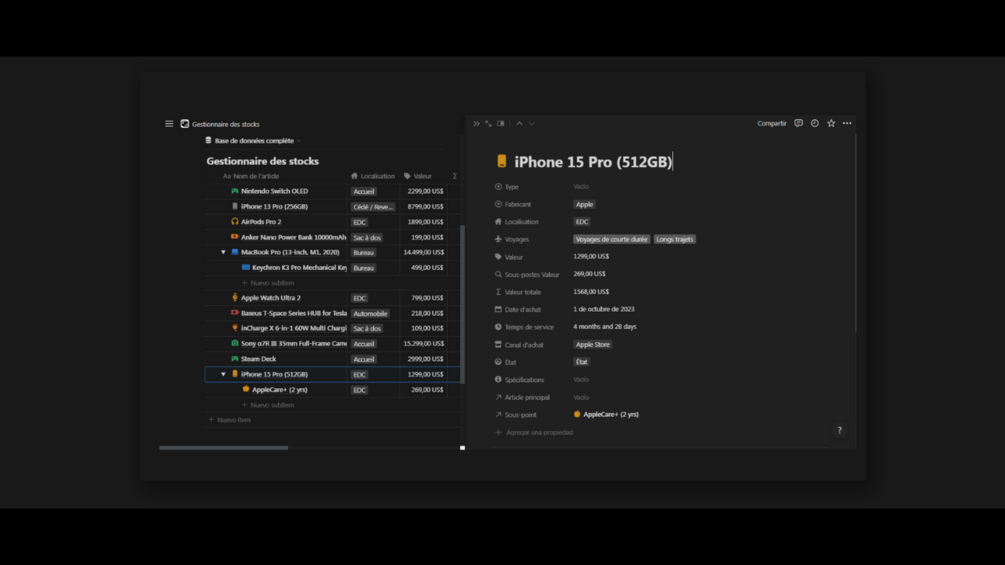Click the Gestionnaire des stocks database title
The width and height of the screenshot is (1005, 565).
pos(263,161)
